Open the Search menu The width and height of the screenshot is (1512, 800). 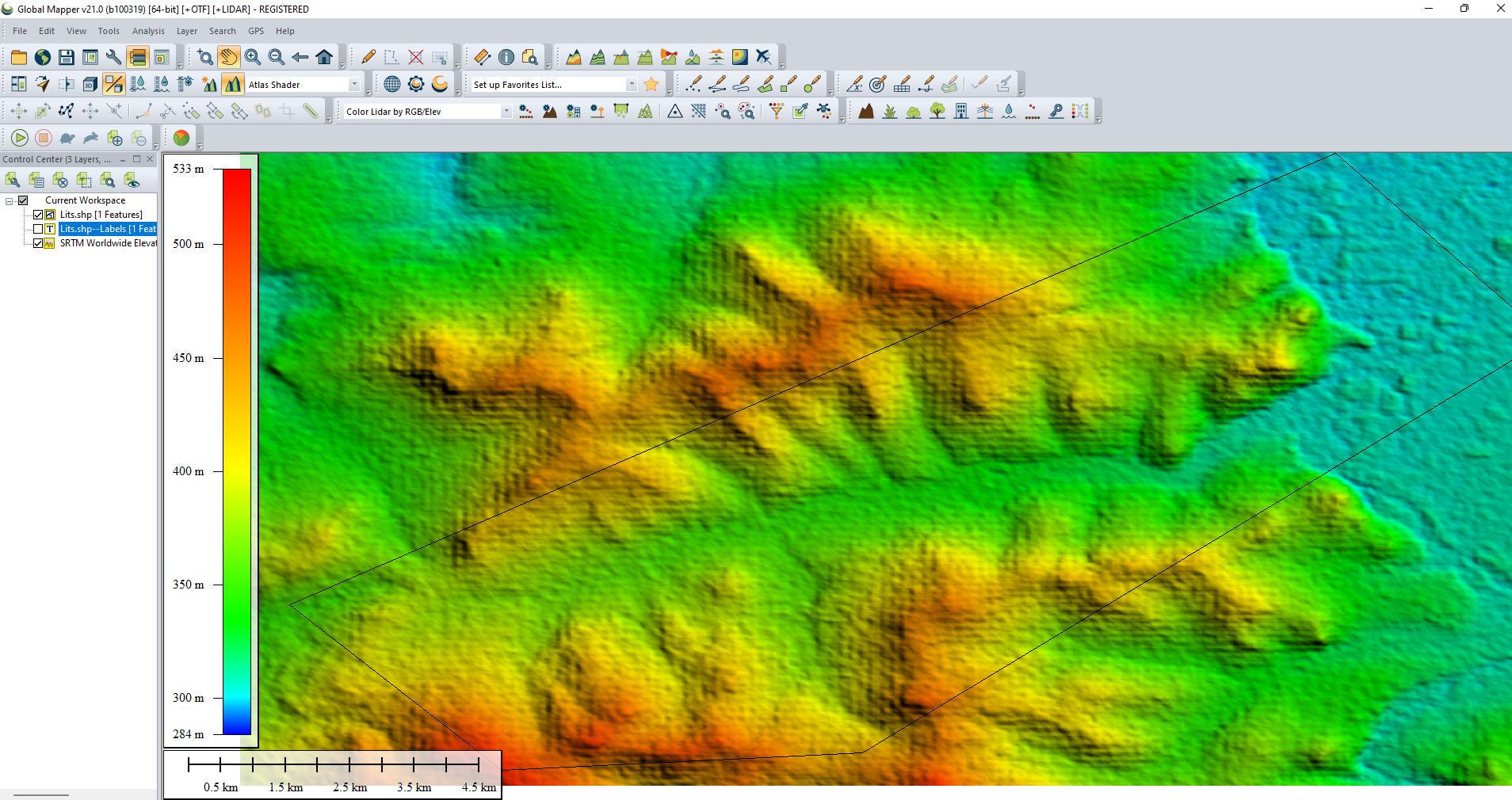coord(223,31)
